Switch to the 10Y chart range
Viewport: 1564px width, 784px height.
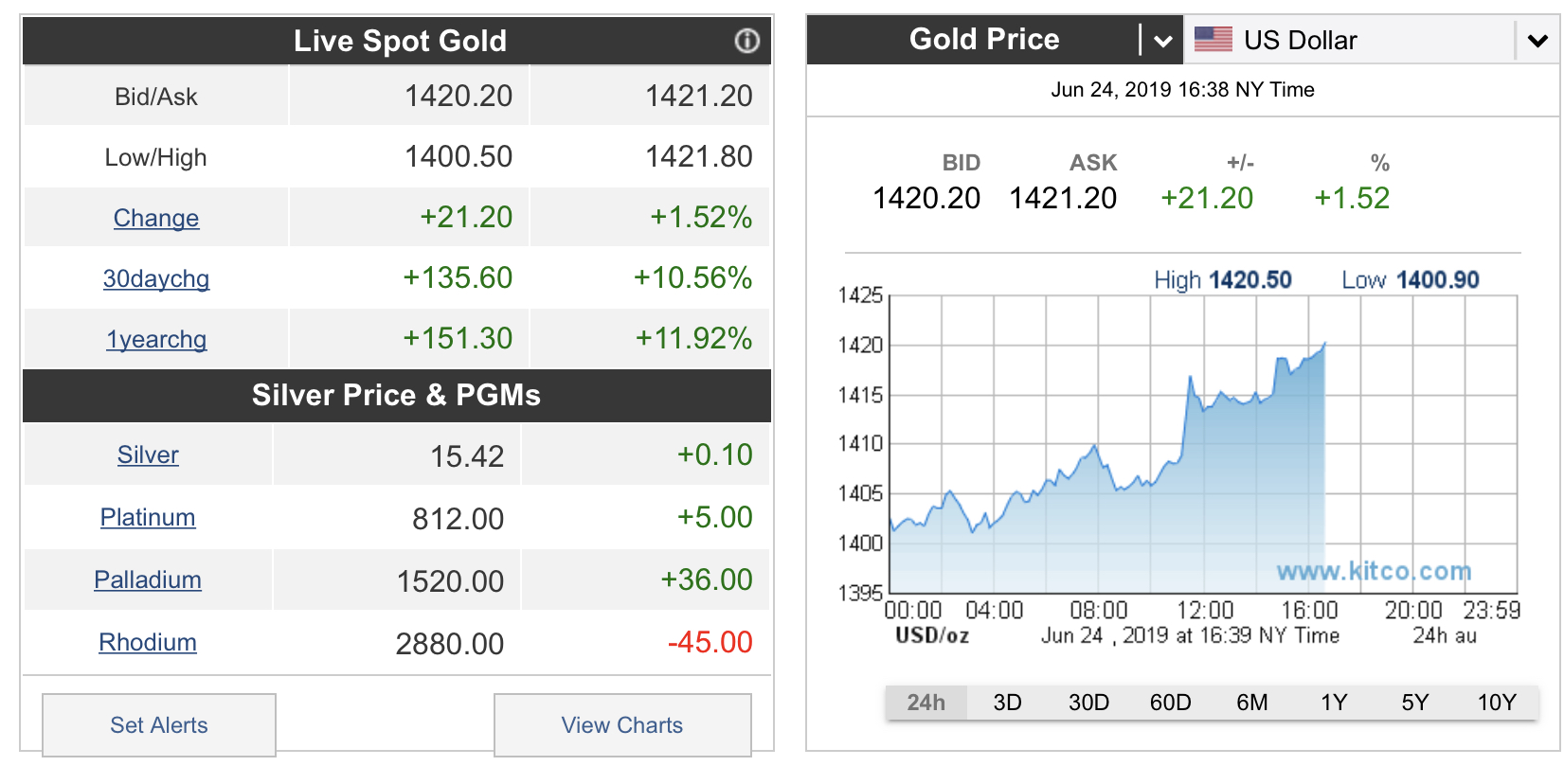pos(1497,703)
